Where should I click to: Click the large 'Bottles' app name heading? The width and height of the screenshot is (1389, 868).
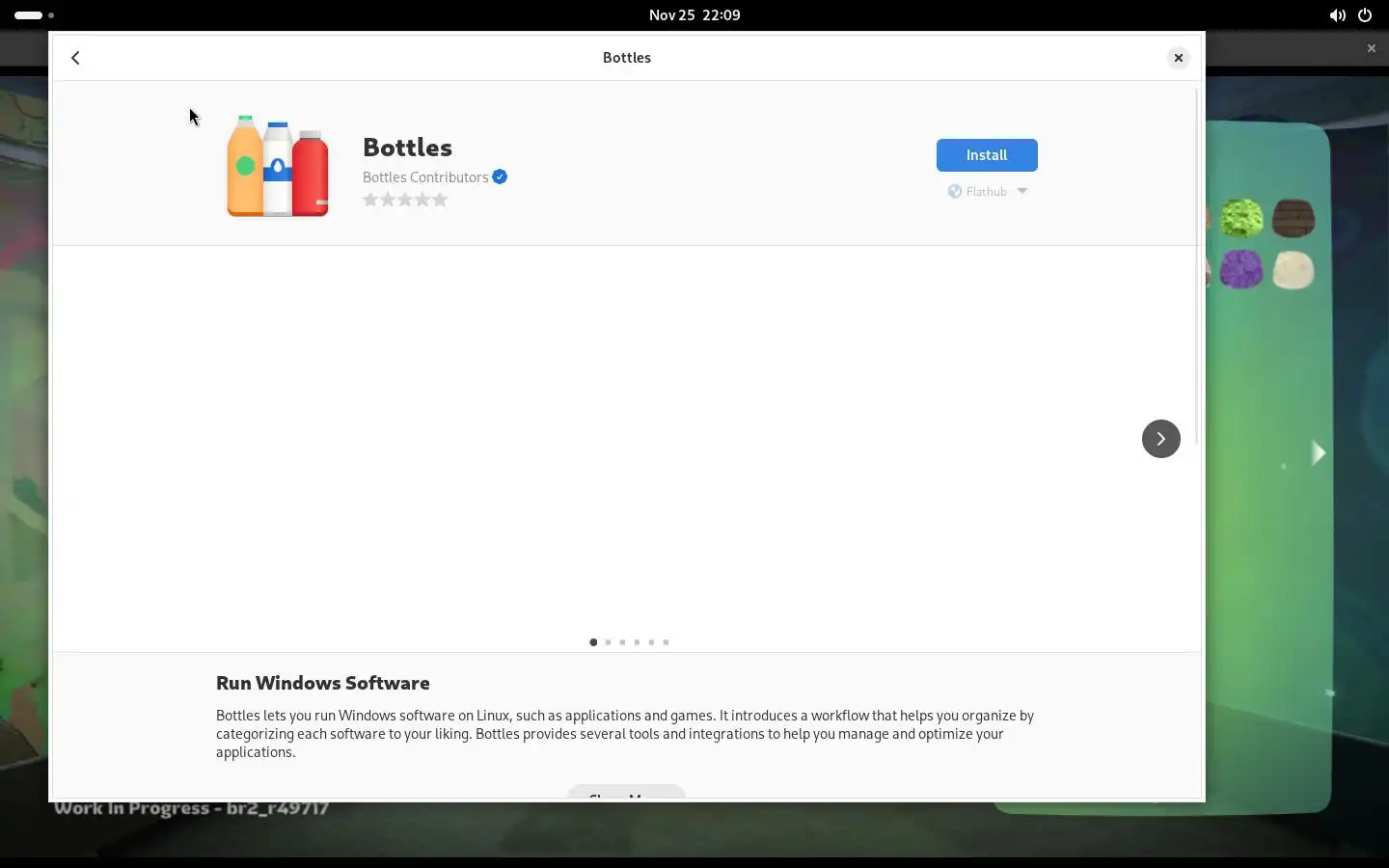pyautogui.click(x=407, y=148)
